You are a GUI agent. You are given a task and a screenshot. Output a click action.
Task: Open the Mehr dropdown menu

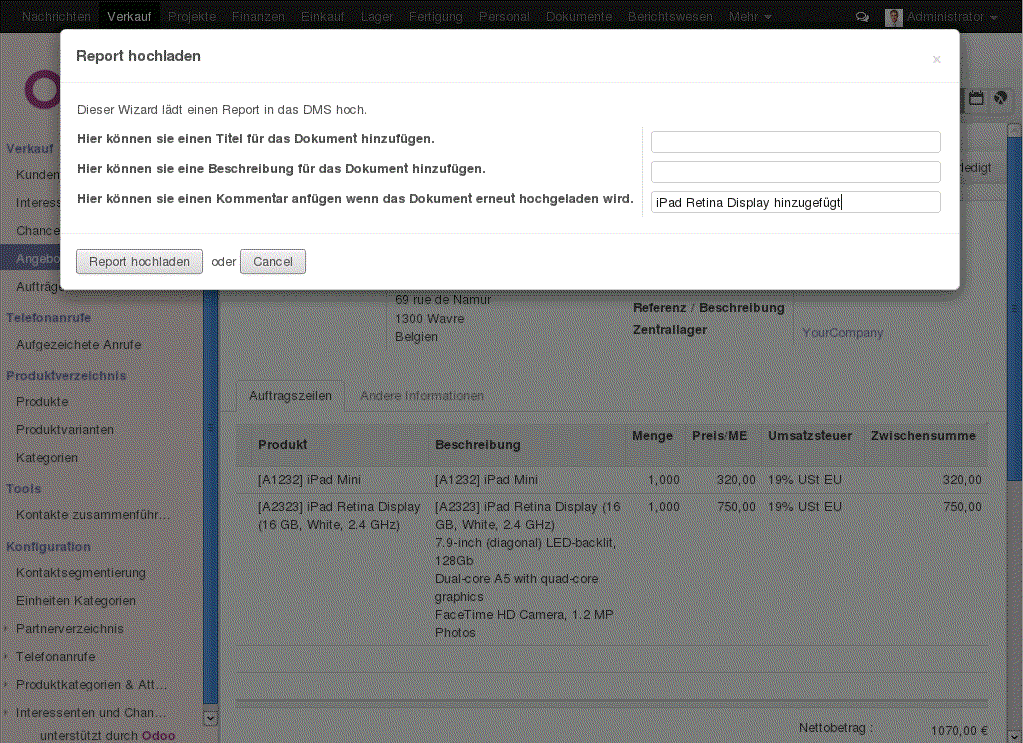coord(750,17)
